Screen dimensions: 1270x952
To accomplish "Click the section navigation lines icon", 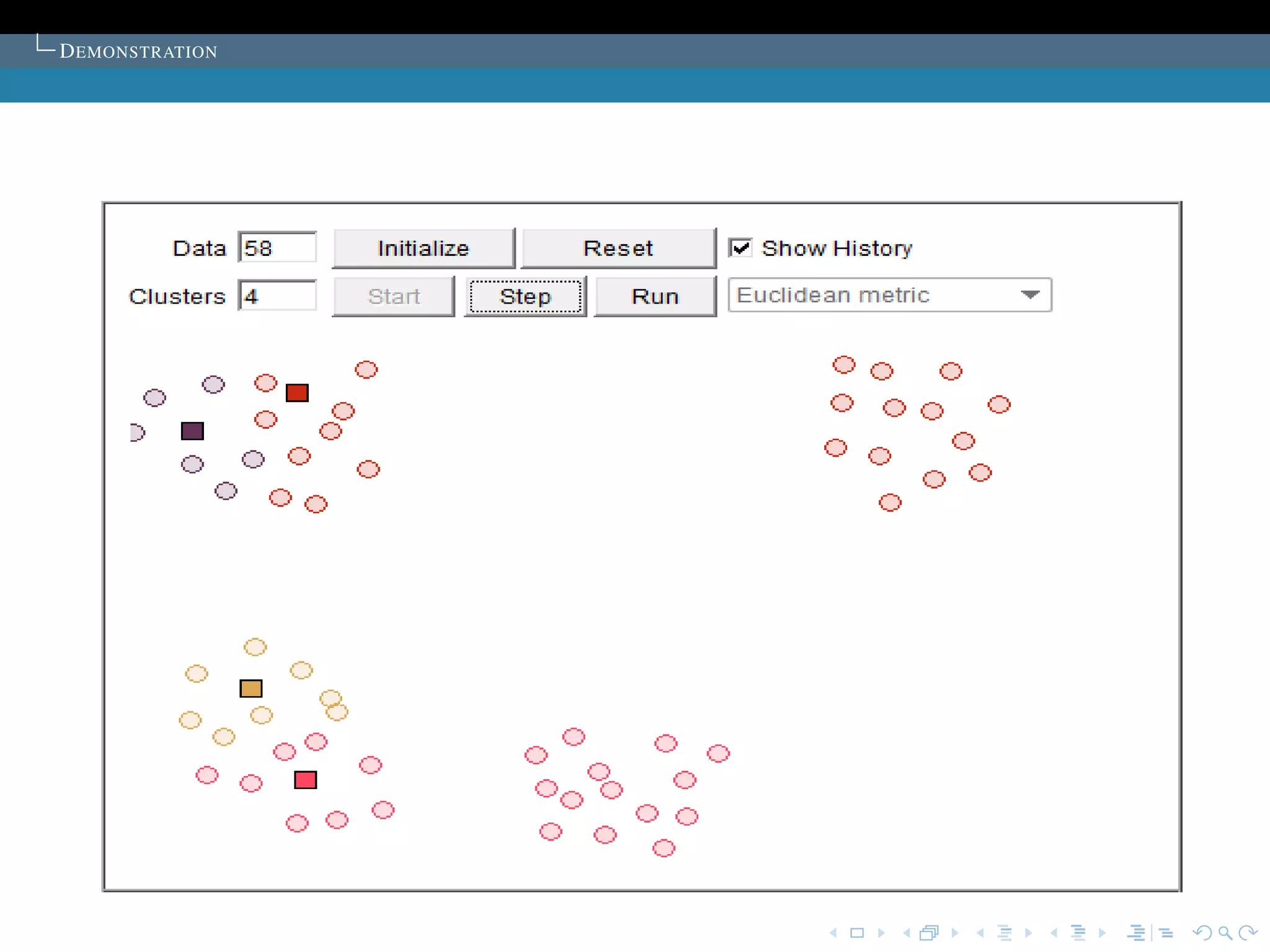I will [x=1078, y=933].
